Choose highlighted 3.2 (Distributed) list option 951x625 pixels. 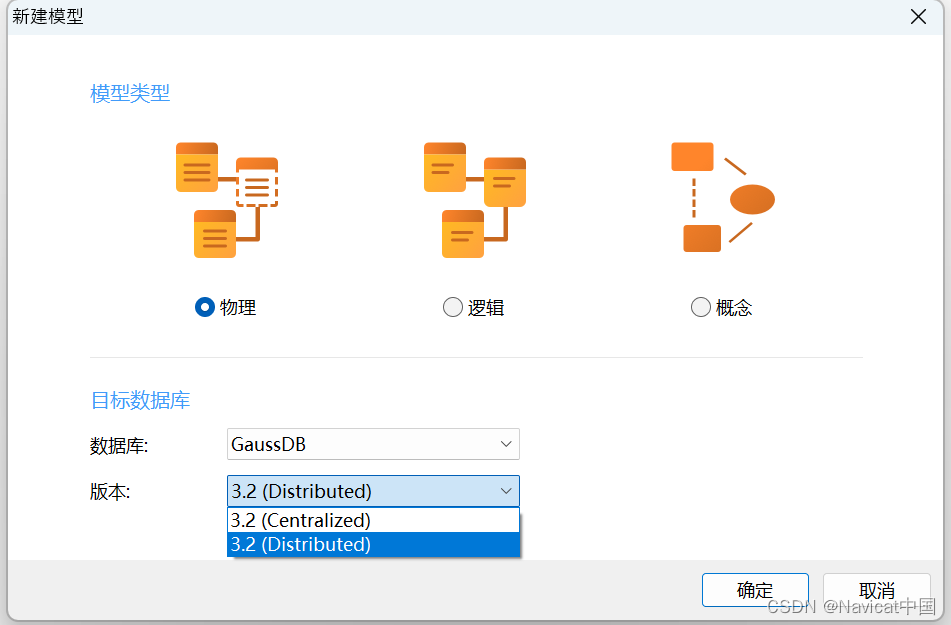point(373,544)
